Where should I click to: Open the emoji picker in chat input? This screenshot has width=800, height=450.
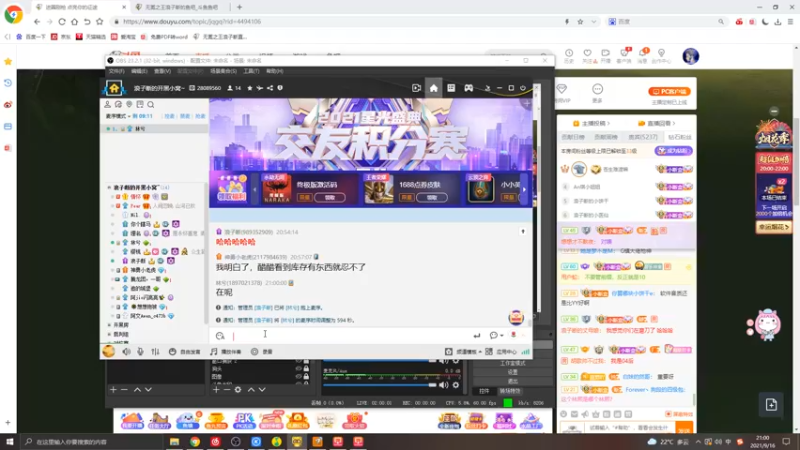click(220, 336)
